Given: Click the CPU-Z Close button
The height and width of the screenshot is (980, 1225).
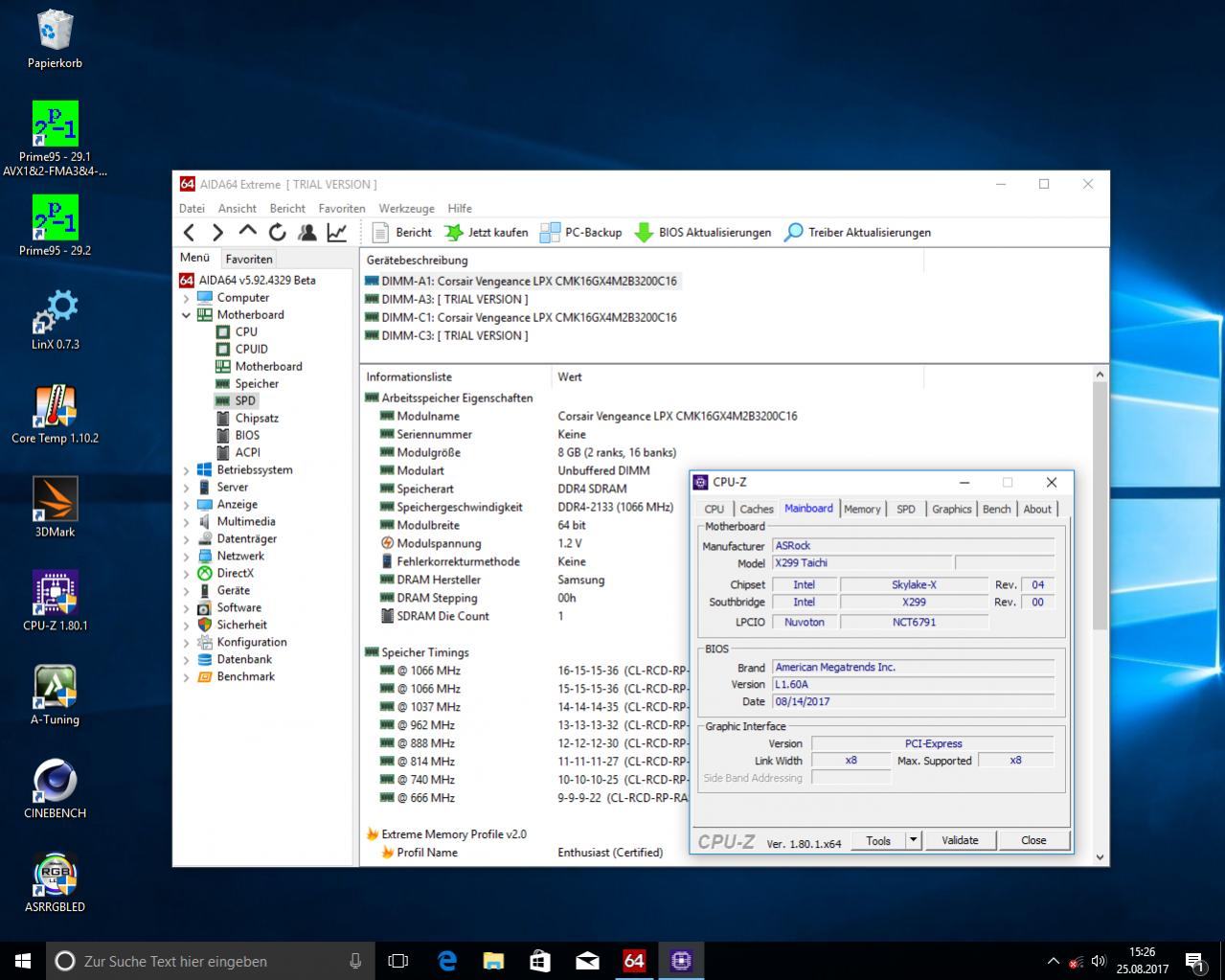Looking at the screenshot, I should 1033,840.
